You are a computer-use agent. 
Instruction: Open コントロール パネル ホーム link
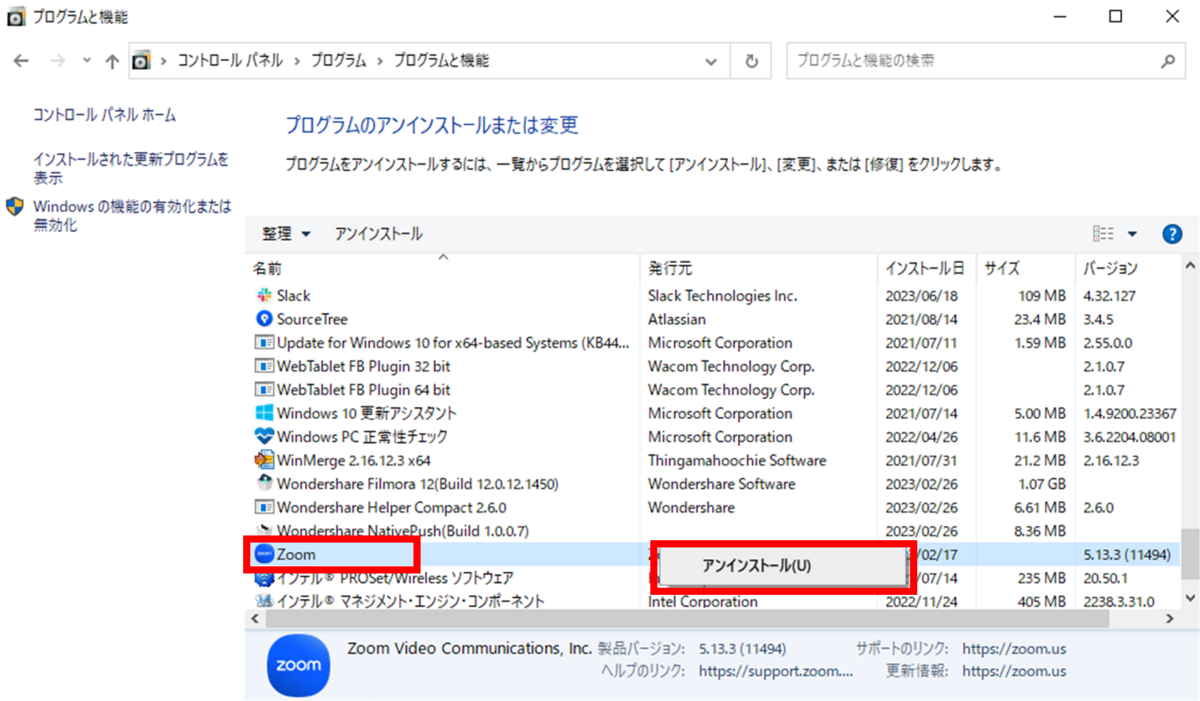(104, 115)
